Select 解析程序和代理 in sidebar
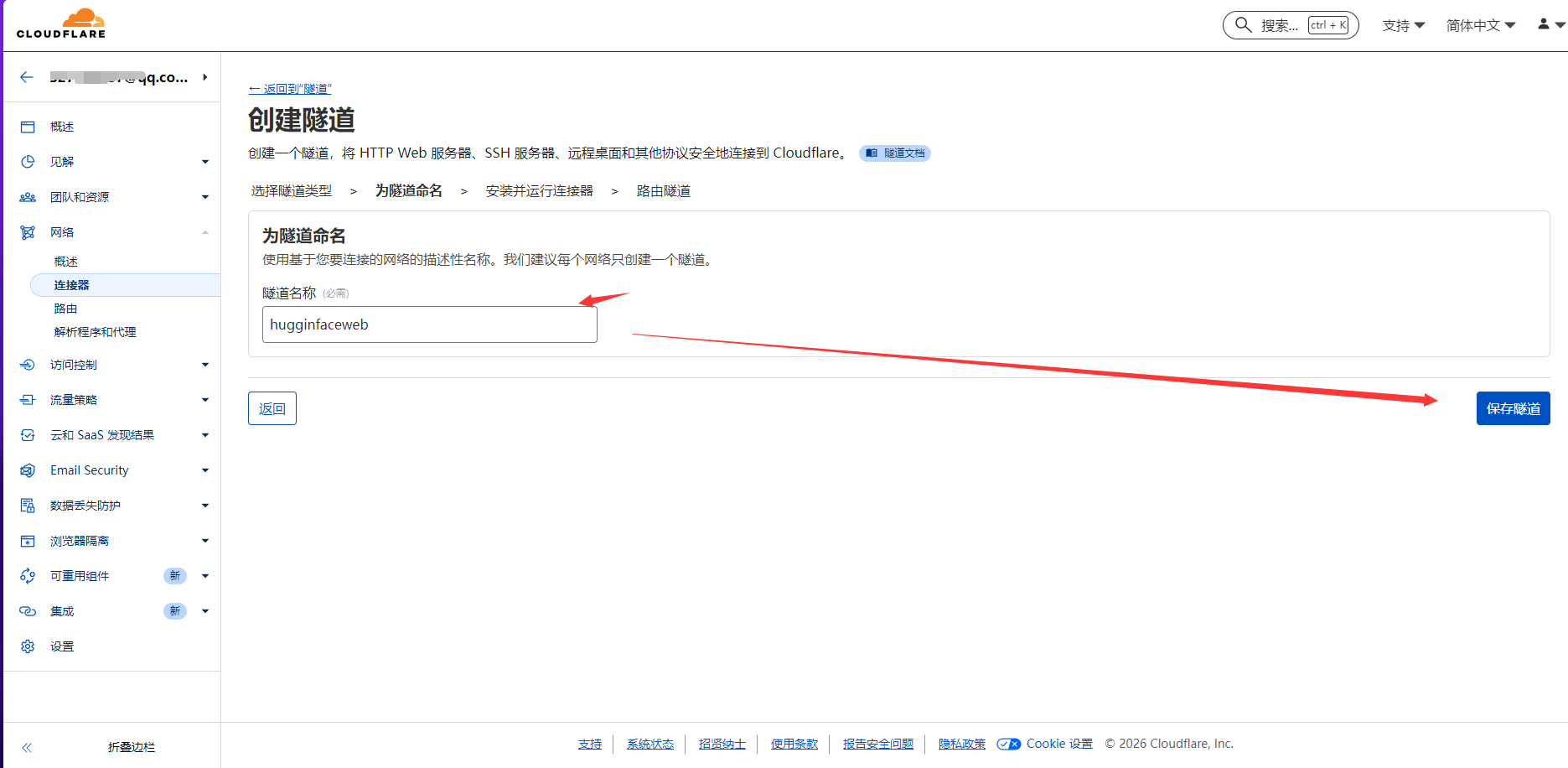 [x=95, y=332]
